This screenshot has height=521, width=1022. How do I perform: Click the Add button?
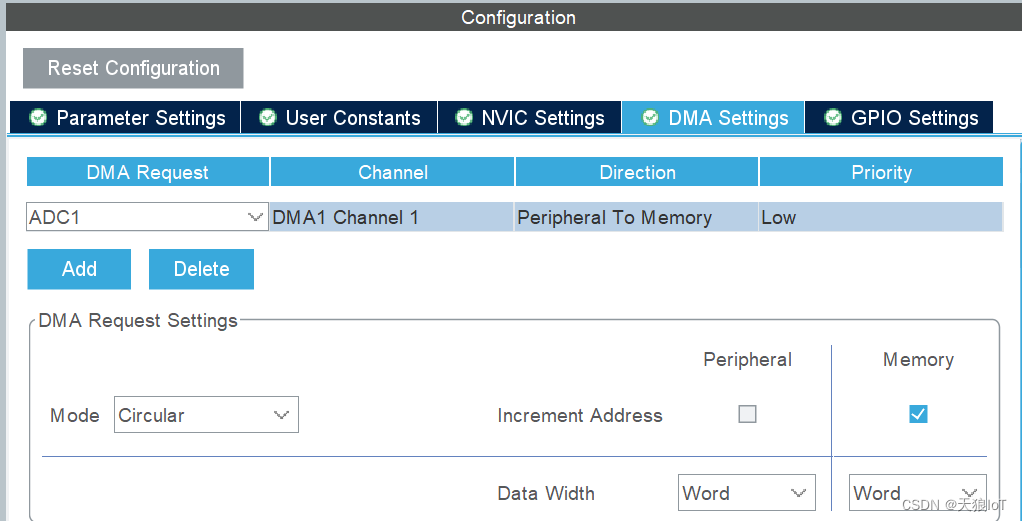point(79,269)
